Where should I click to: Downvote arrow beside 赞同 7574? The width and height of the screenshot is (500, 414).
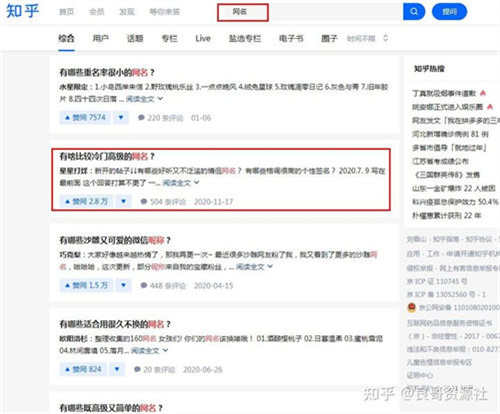point(121,117)
